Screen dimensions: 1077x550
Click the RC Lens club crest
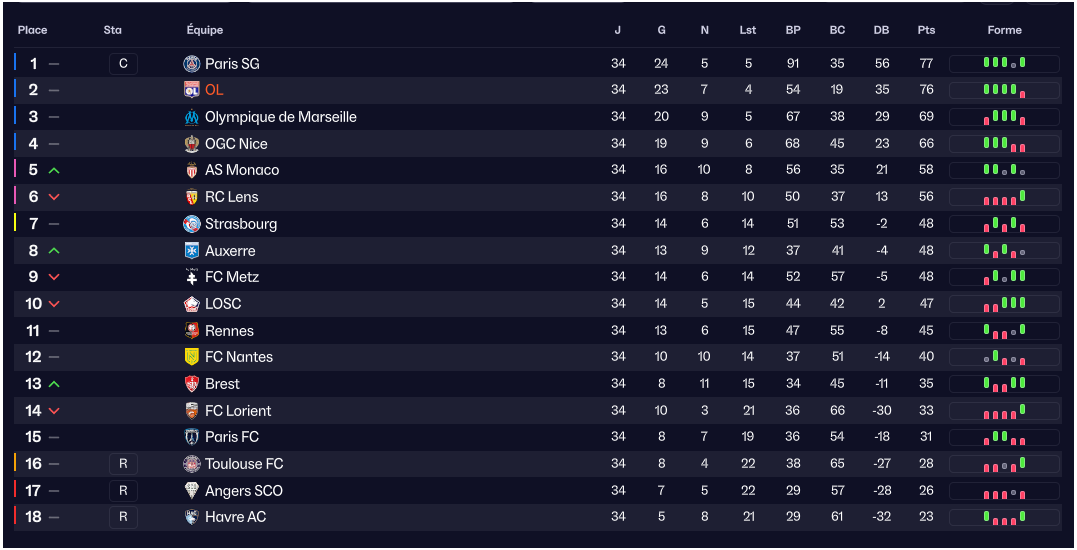pyautogui.click(x=192, y=197)
